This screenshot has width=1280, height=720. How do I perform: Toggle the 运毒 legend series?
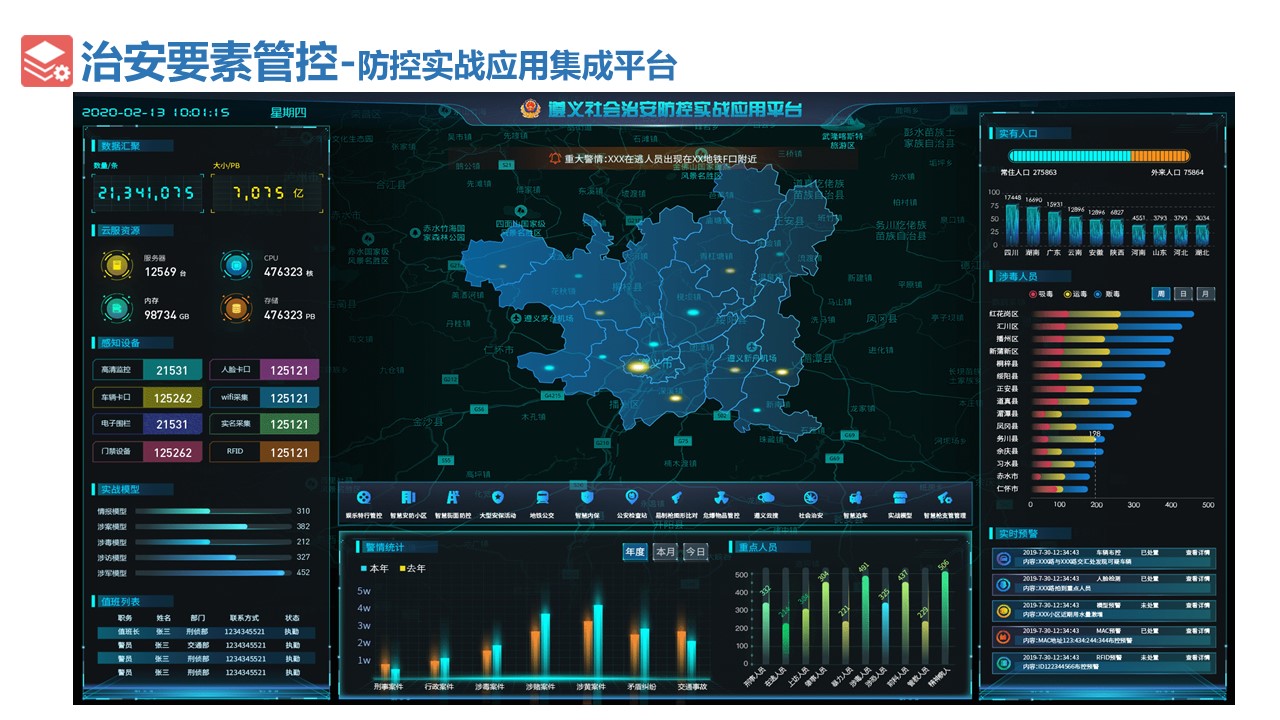(1076, 294)
